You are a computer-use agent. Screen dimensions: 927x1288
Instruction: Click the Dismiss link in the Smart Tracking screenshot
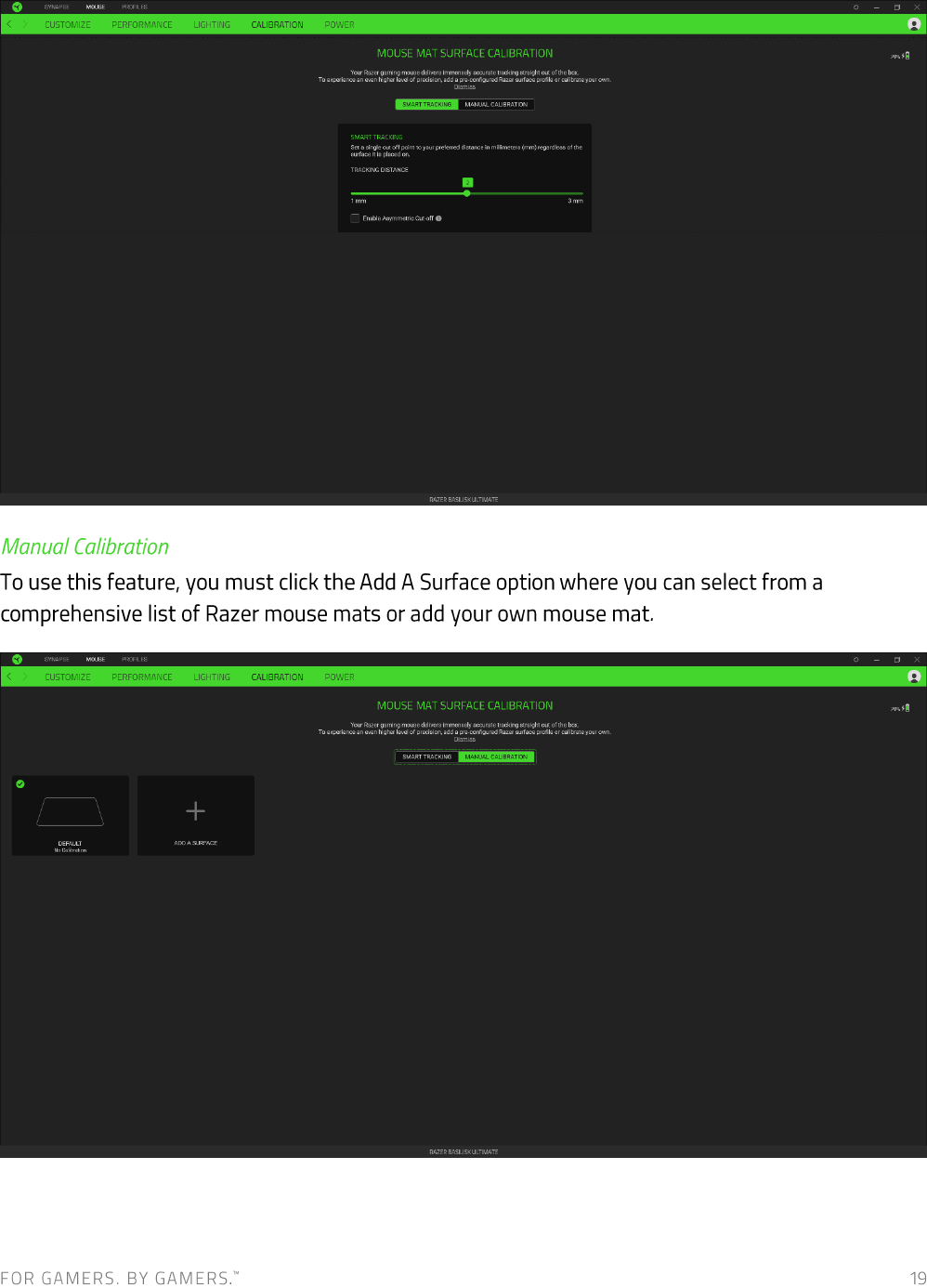pos(464,87)
